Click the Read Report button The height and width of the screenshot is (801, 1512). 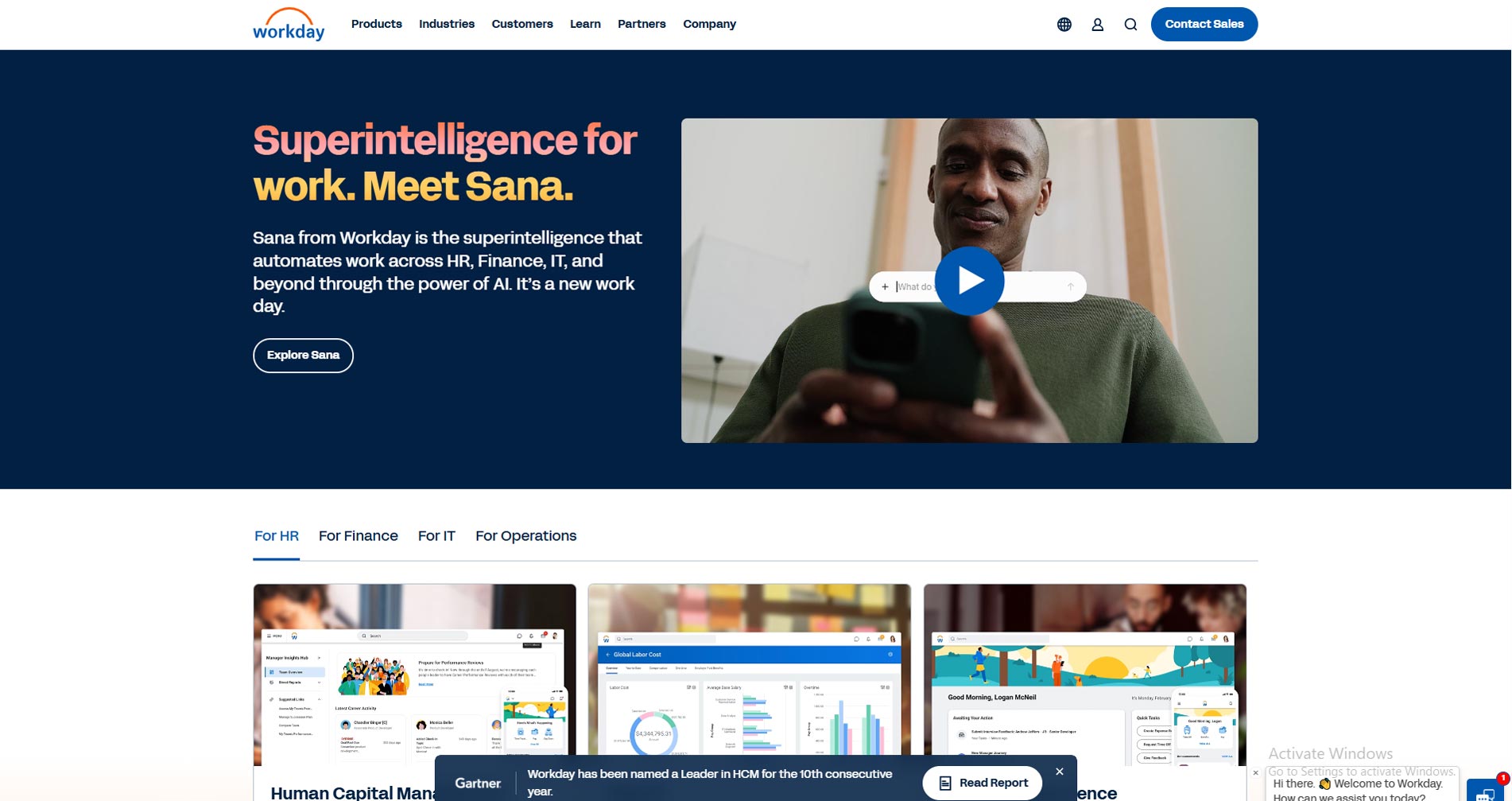[983, 783]
